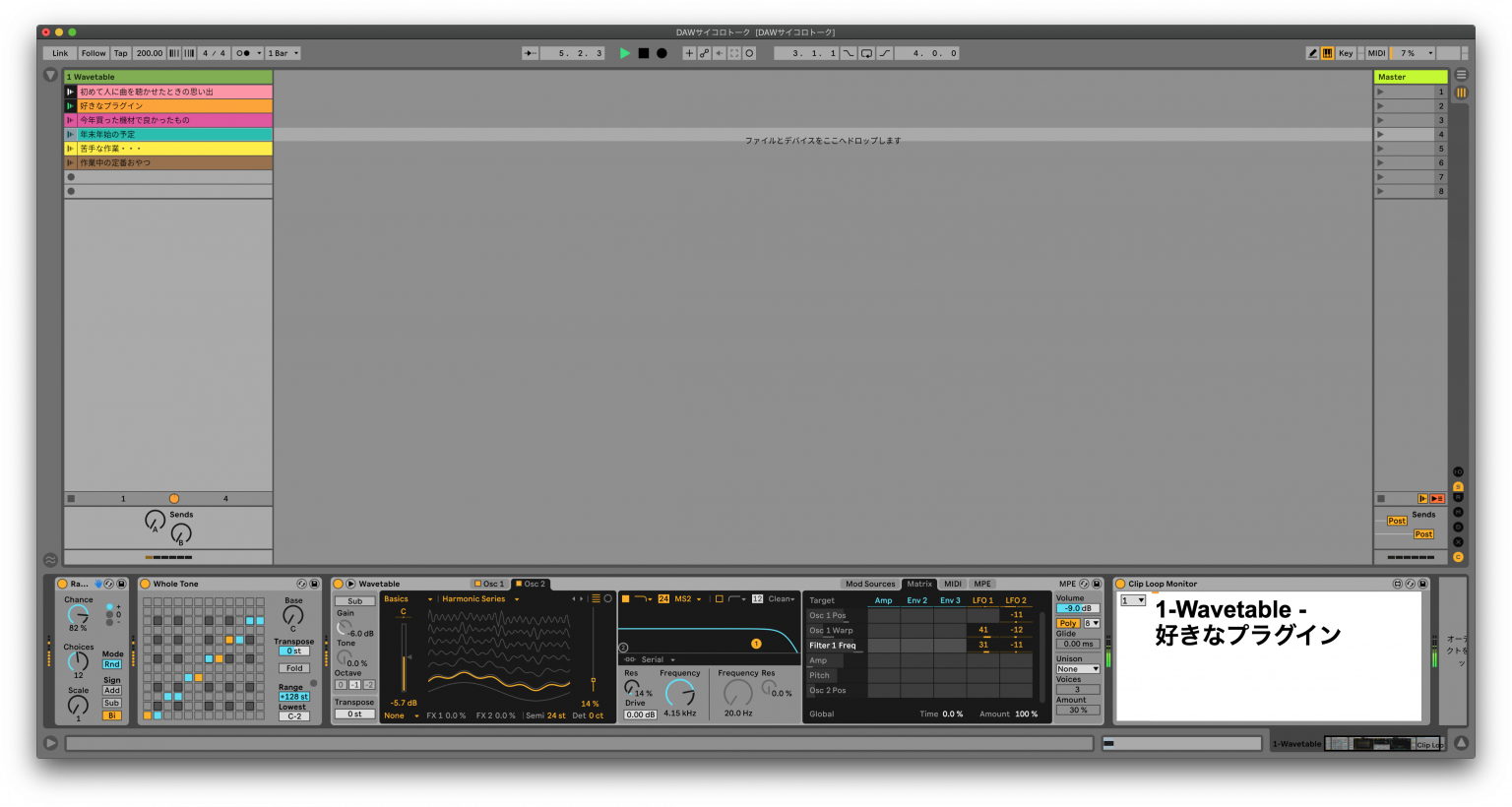Save Wavetable preset disk icon
The height and width of the screenshot is (807, 1512).
1097,584
